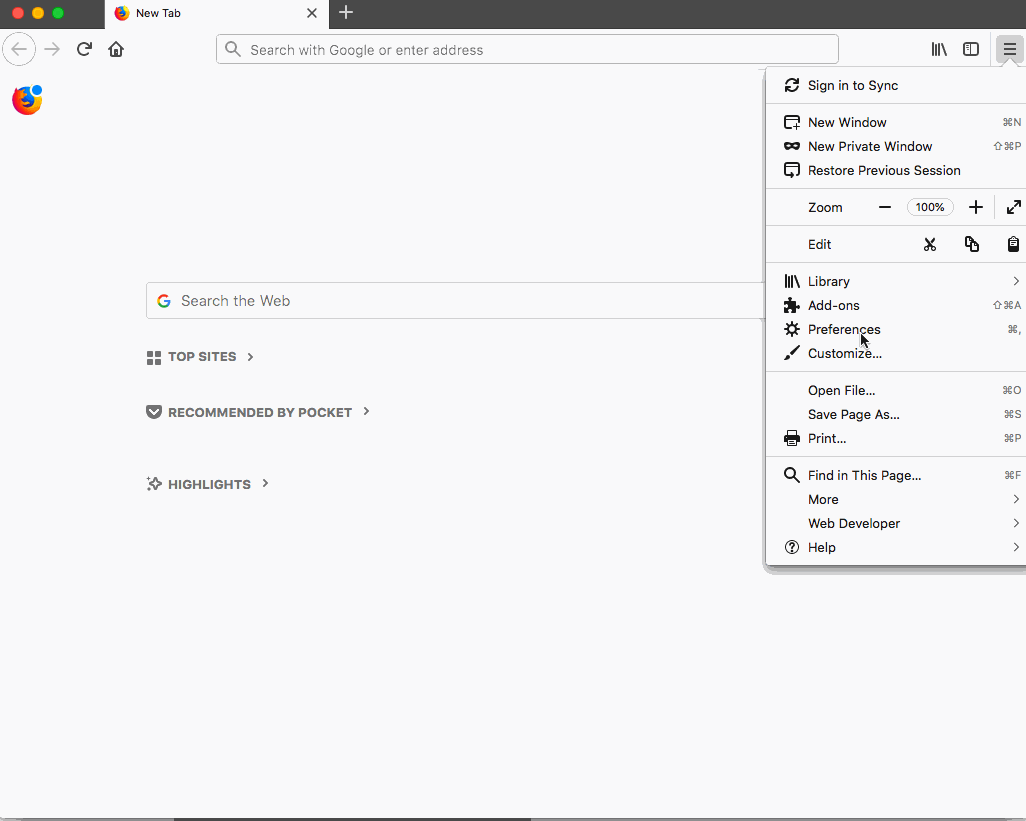
Task: Go to Firefox Home via house icon
Action: [x=116, y=49]
